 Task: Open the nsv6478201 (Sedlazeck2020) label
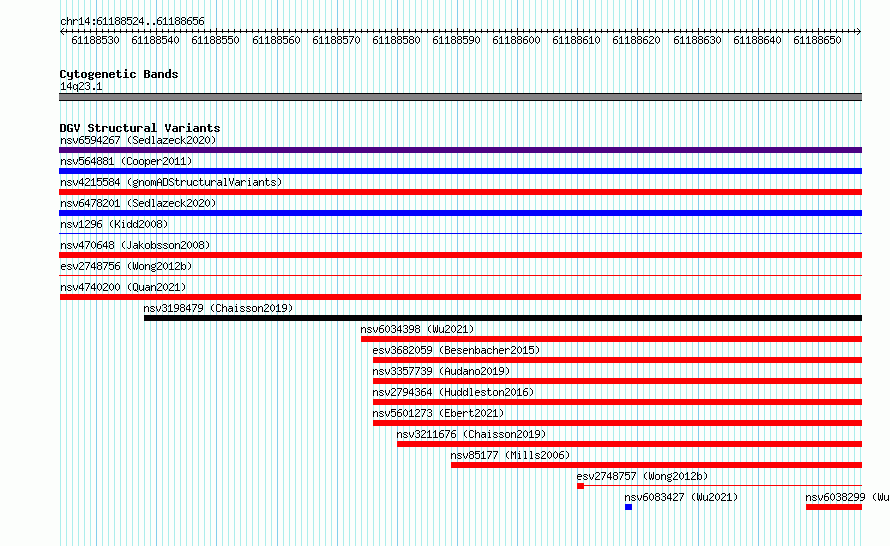pyautogui.click(x=138, y=203)
